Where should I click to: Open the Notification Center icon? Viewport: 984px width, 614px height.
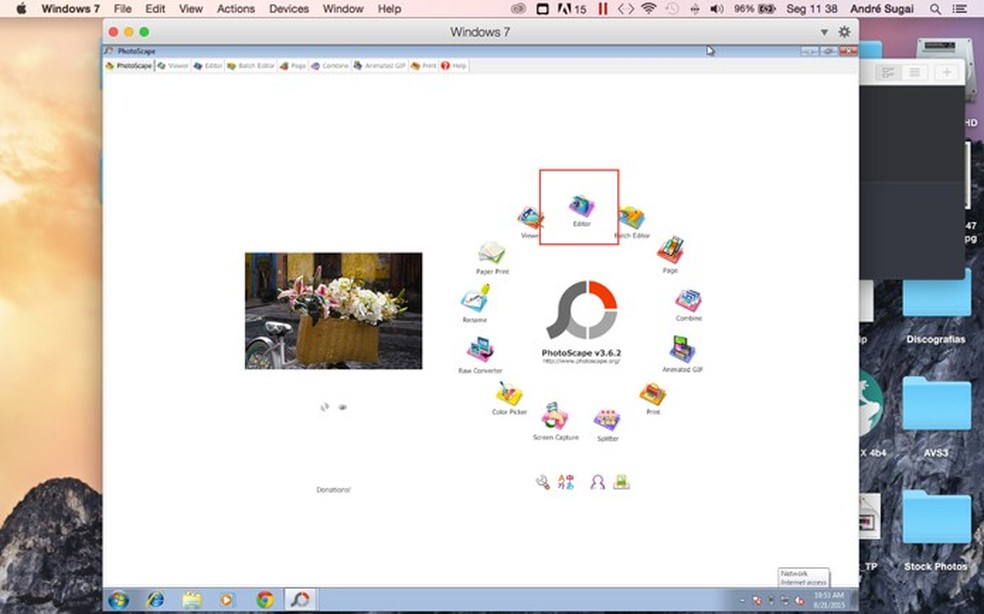[960, 9]
